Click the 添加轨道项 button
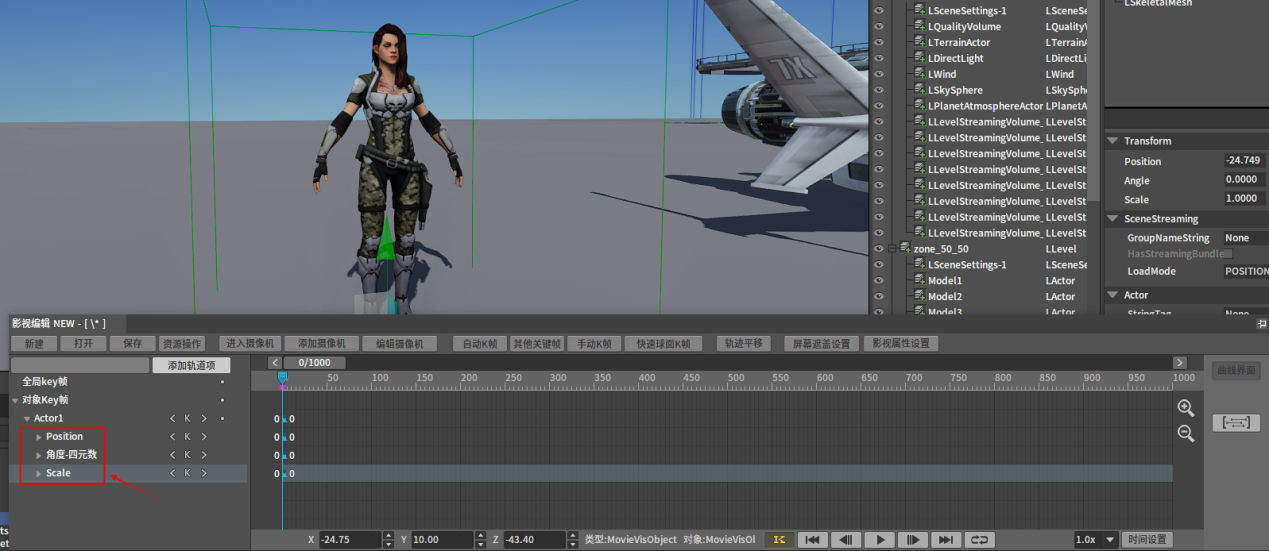The height and width of the screenshot is (551, 1269). click(191, 365)
